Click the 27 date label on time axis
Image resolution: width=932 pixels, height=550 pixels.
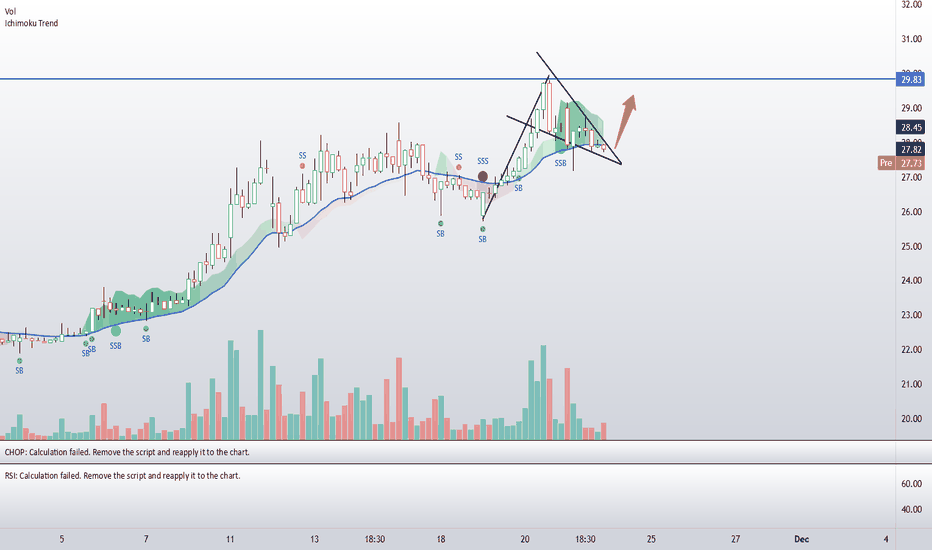736,539
